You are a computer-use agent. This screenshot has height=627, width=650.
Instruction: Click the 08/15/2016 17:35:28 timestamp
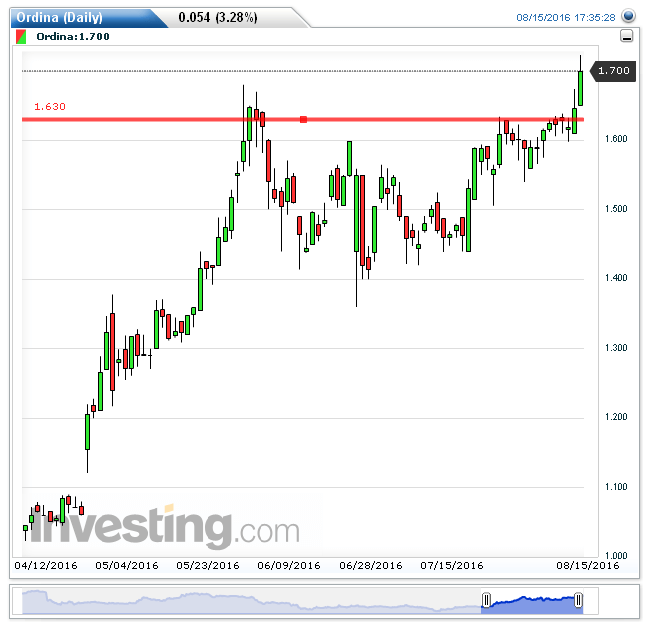[x=566, y=17]
